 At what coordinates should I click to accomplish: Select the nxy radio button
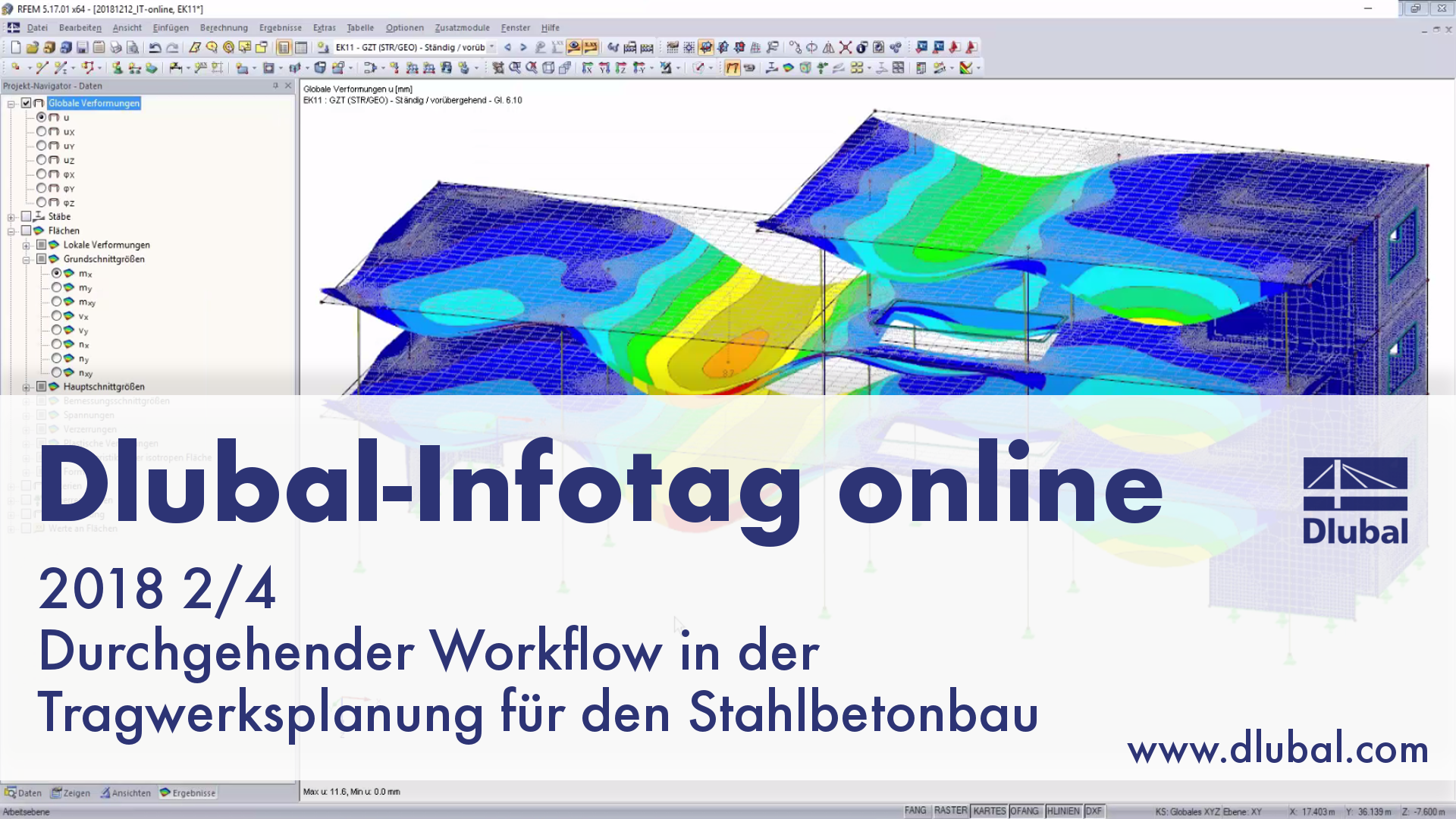coord(56,372)
